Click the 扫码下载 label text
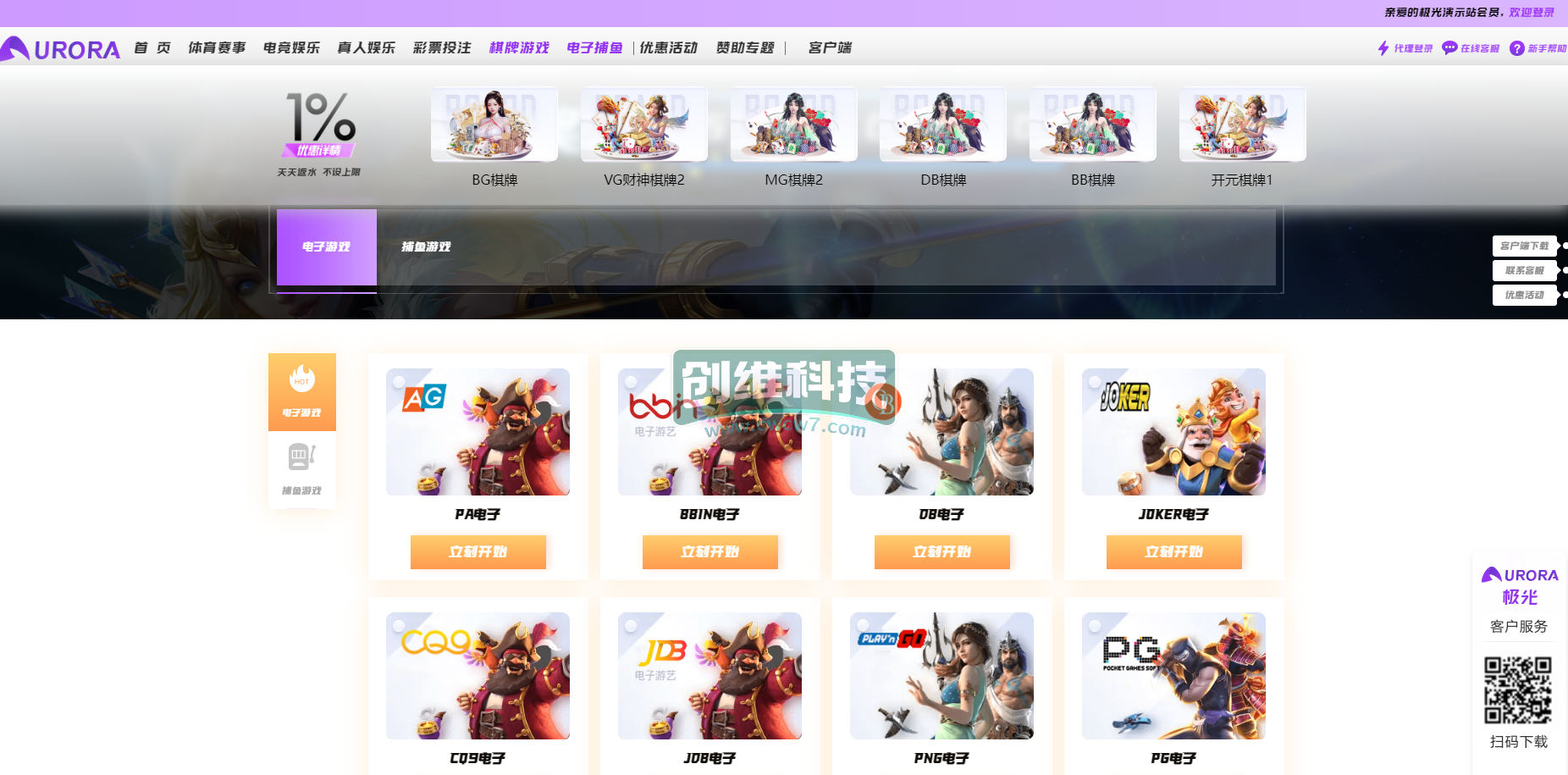Viewport: 1568px width, 775px height. pyautogui.click(x=1519, y=742)
